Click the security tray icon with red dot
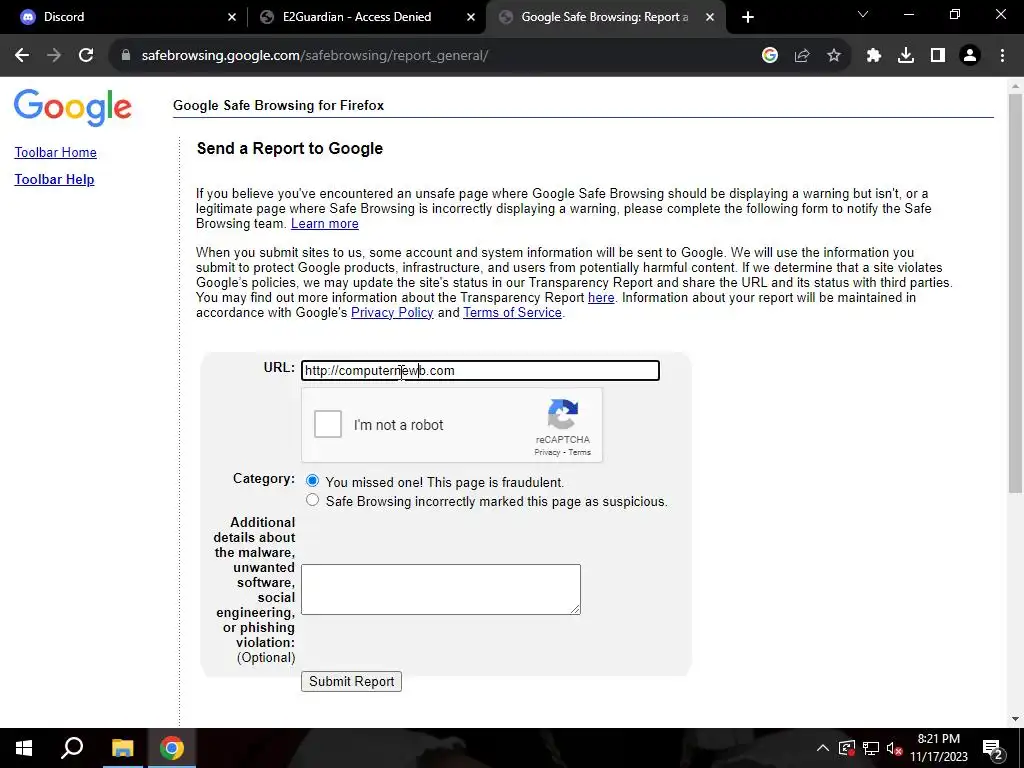Screen dimensions: 1024x768 [x=846, y=748]
